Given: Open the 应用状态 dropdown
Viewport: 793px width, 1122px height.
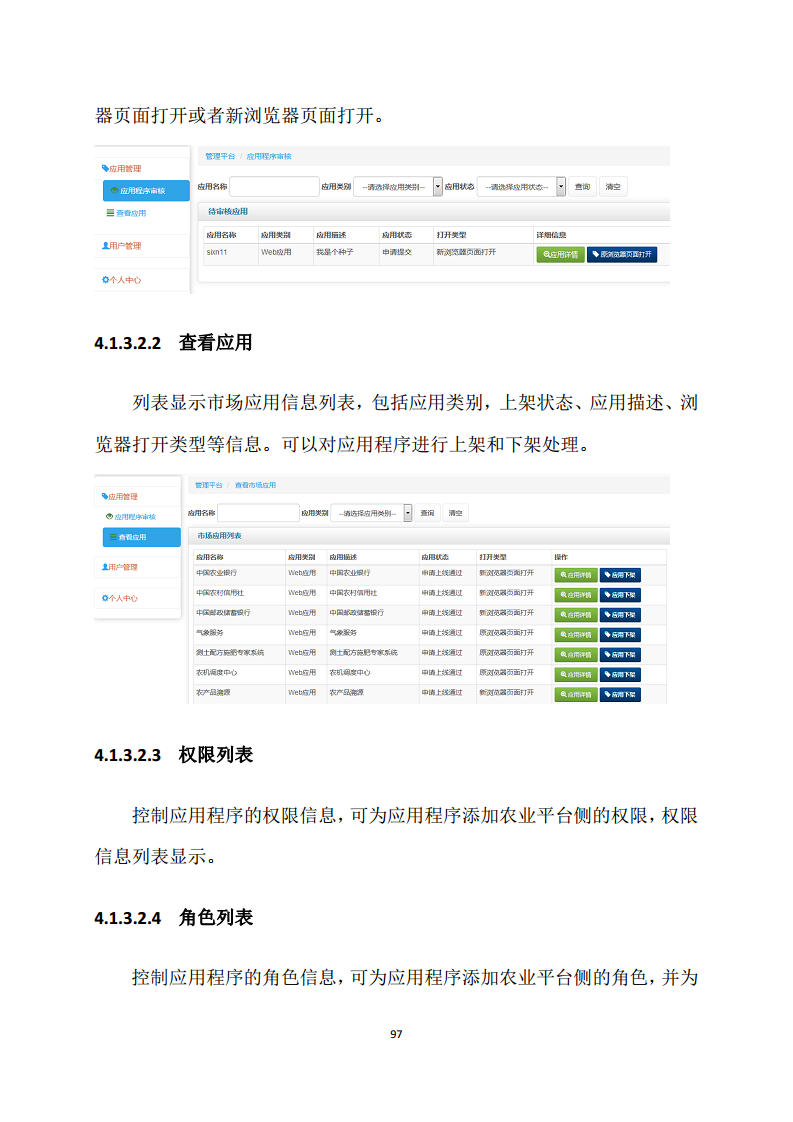Looking at the screenshot, I should [521, 187].
